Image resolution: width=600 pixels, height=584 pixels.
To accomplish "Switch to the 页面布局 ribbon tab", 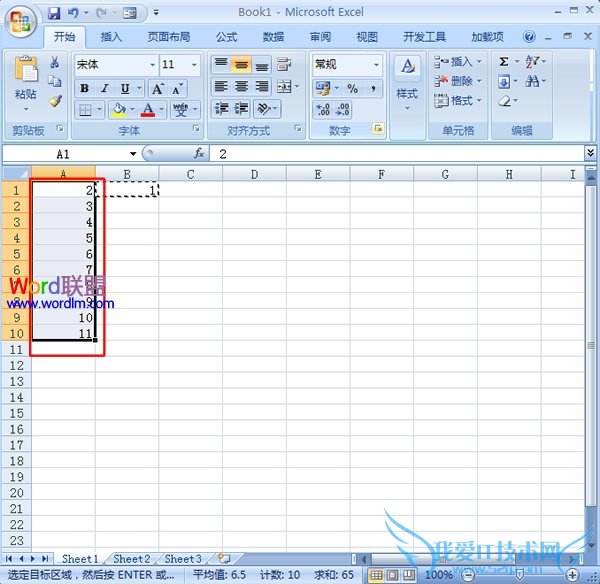I will pos(169,37).
